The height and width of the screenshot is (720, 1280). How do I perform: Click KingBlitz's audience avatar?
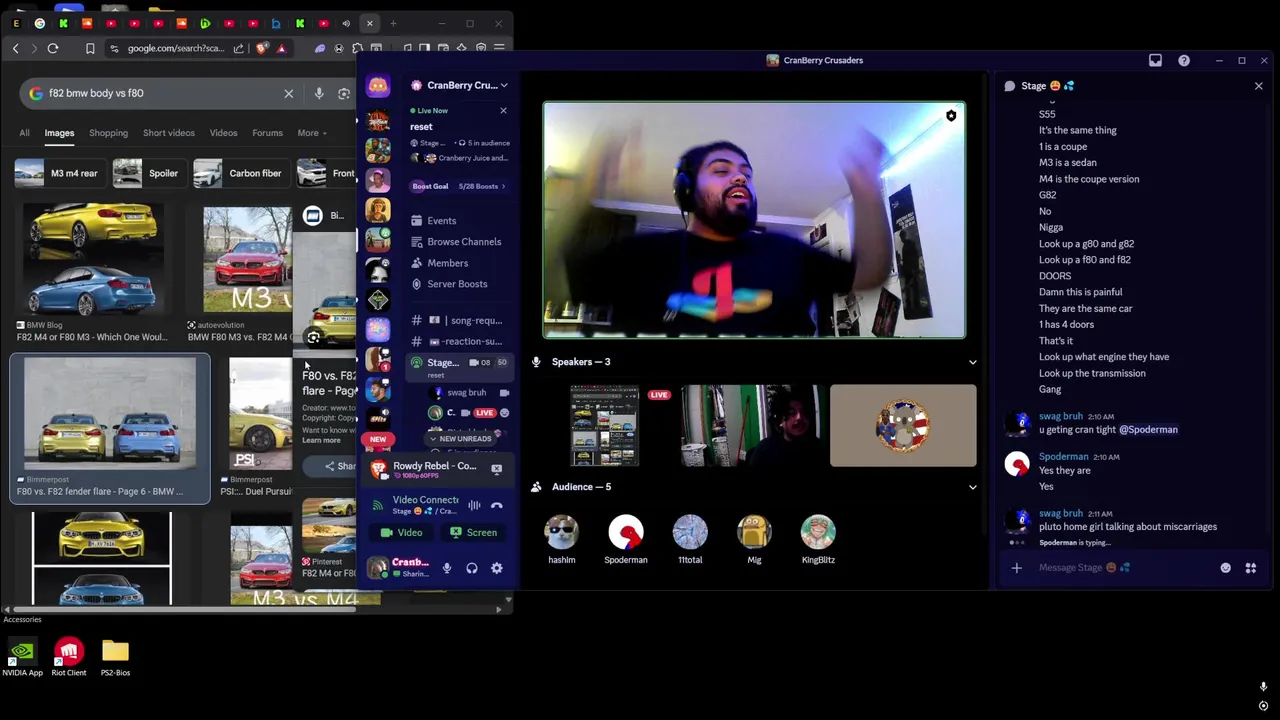818,533
